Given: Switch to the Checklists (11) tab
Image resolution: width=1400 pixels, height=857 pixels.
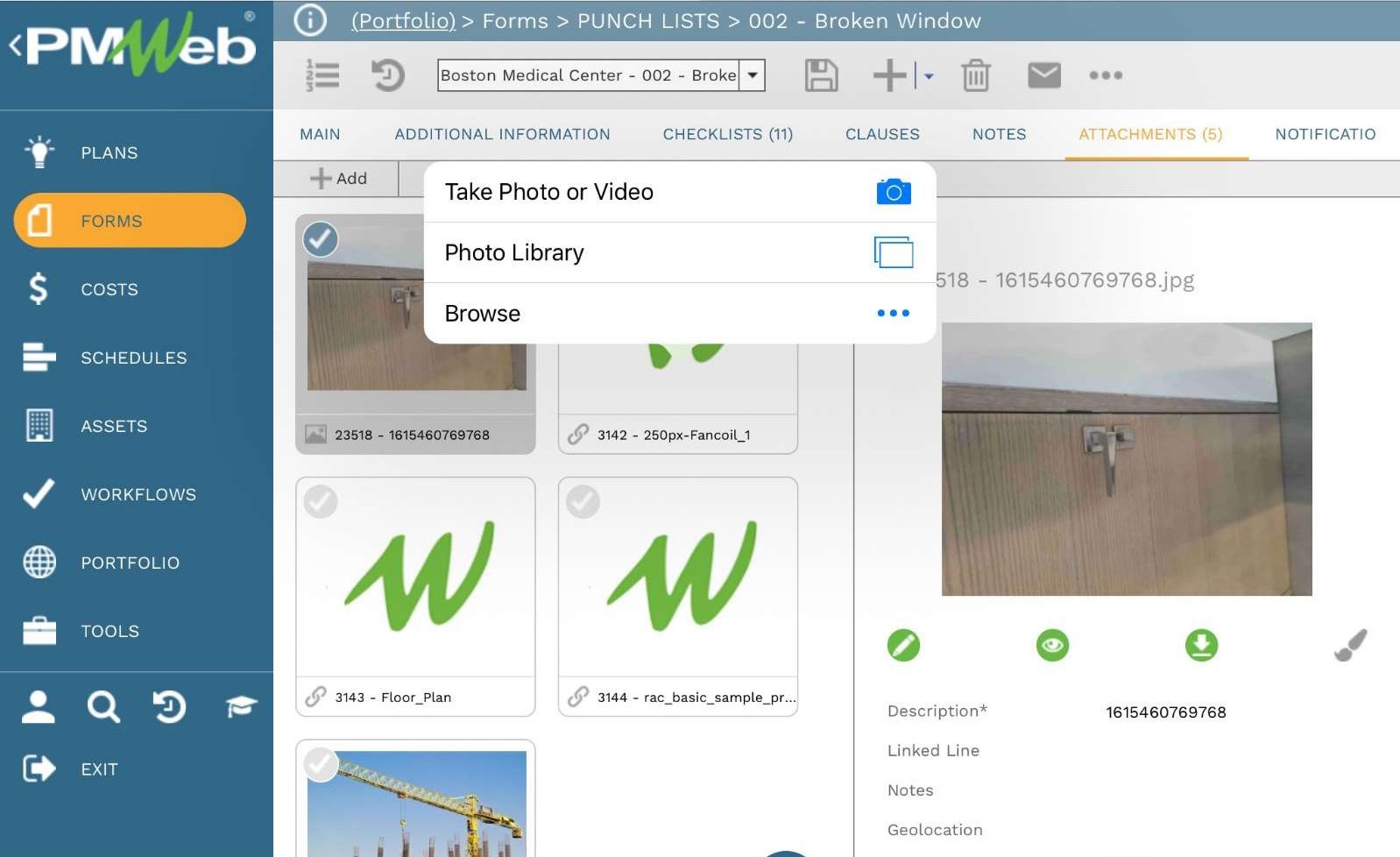Looking at the screenshot, I should click(x=727, y=134).
